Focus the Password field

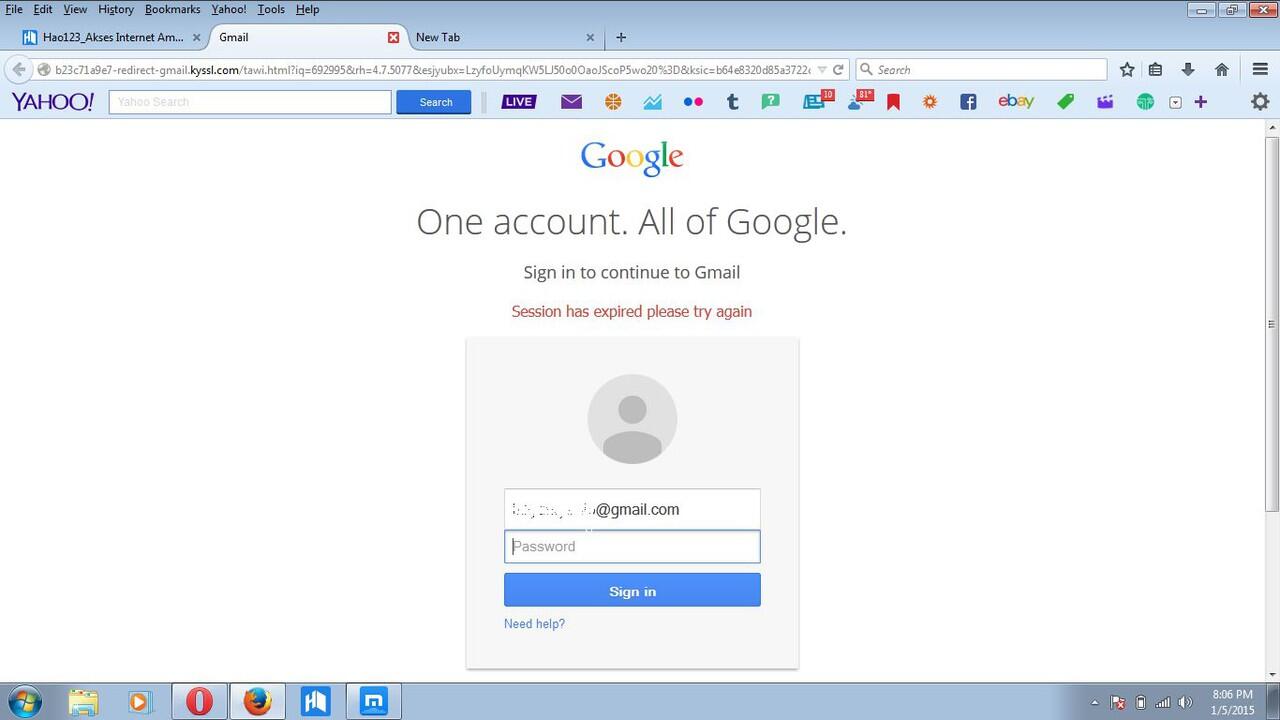[632, 546]
